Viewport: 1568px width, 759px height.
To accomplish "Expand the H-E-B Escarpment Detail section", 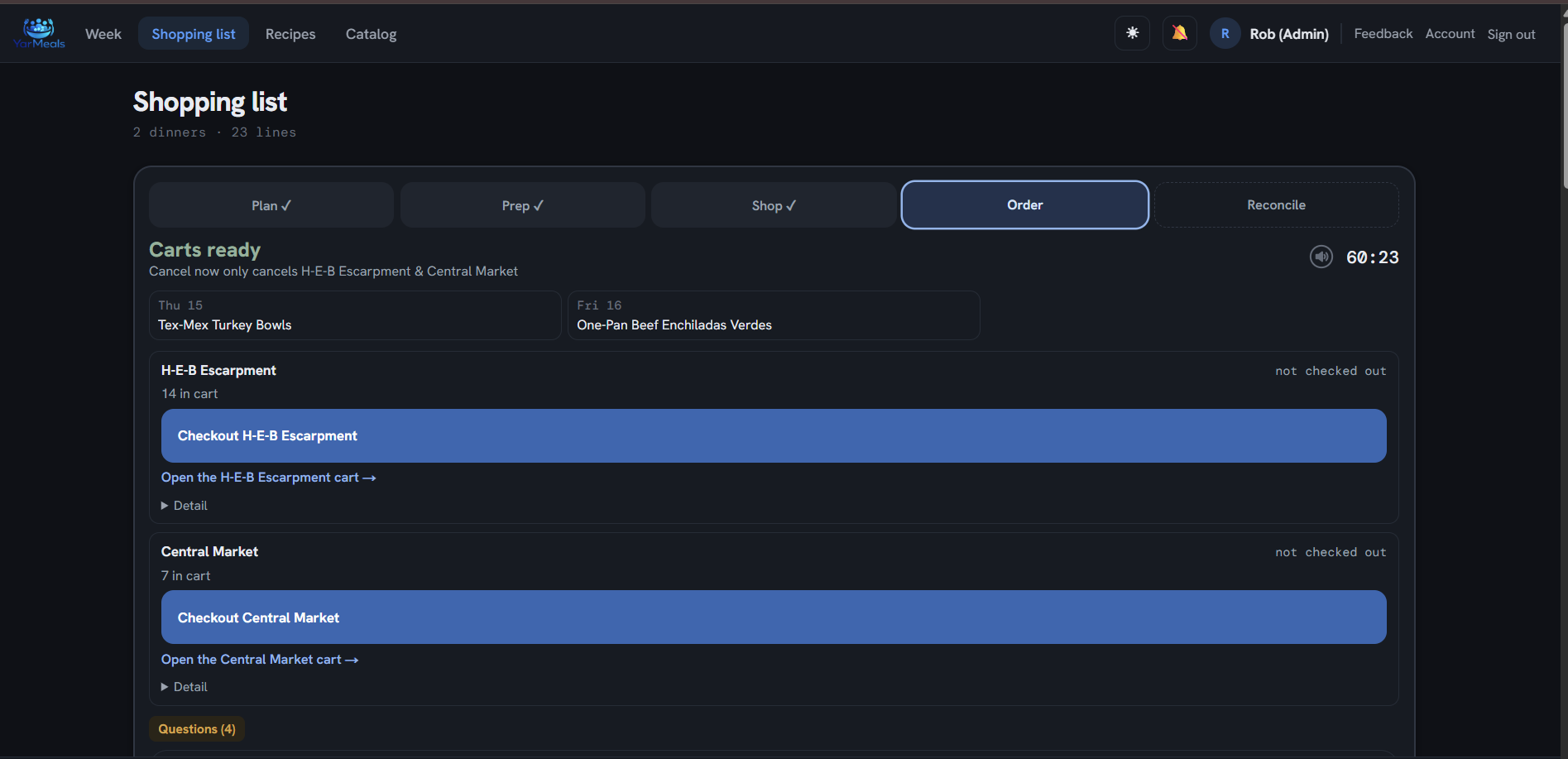I will (x=185, y=506).
